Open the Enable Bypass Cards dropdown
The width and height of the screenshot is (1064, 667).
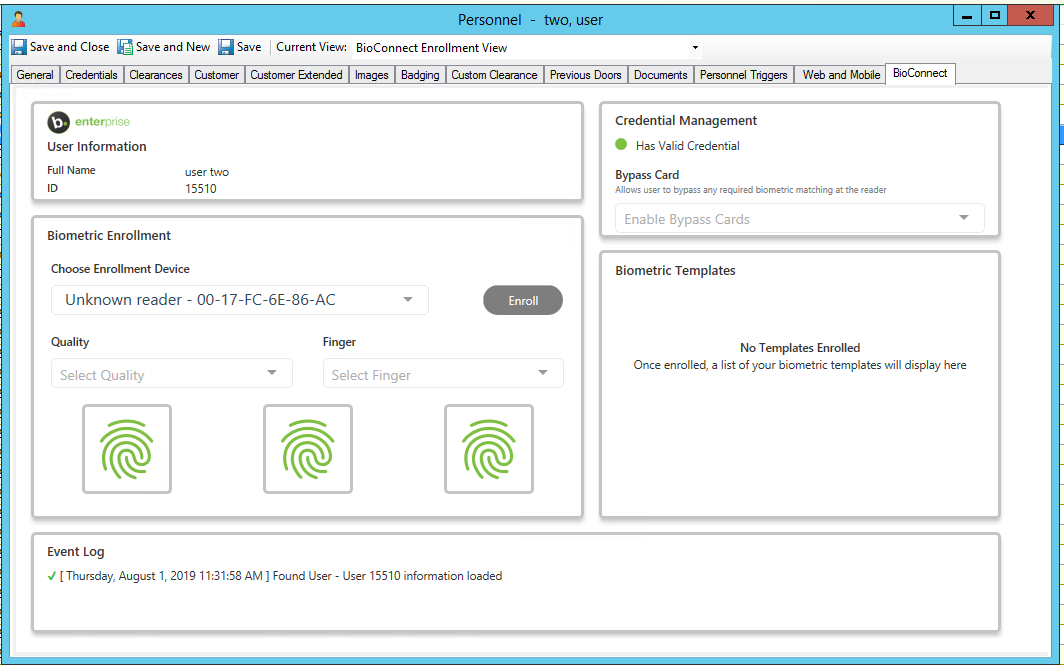pyautogui.click(x=799, y=219)
